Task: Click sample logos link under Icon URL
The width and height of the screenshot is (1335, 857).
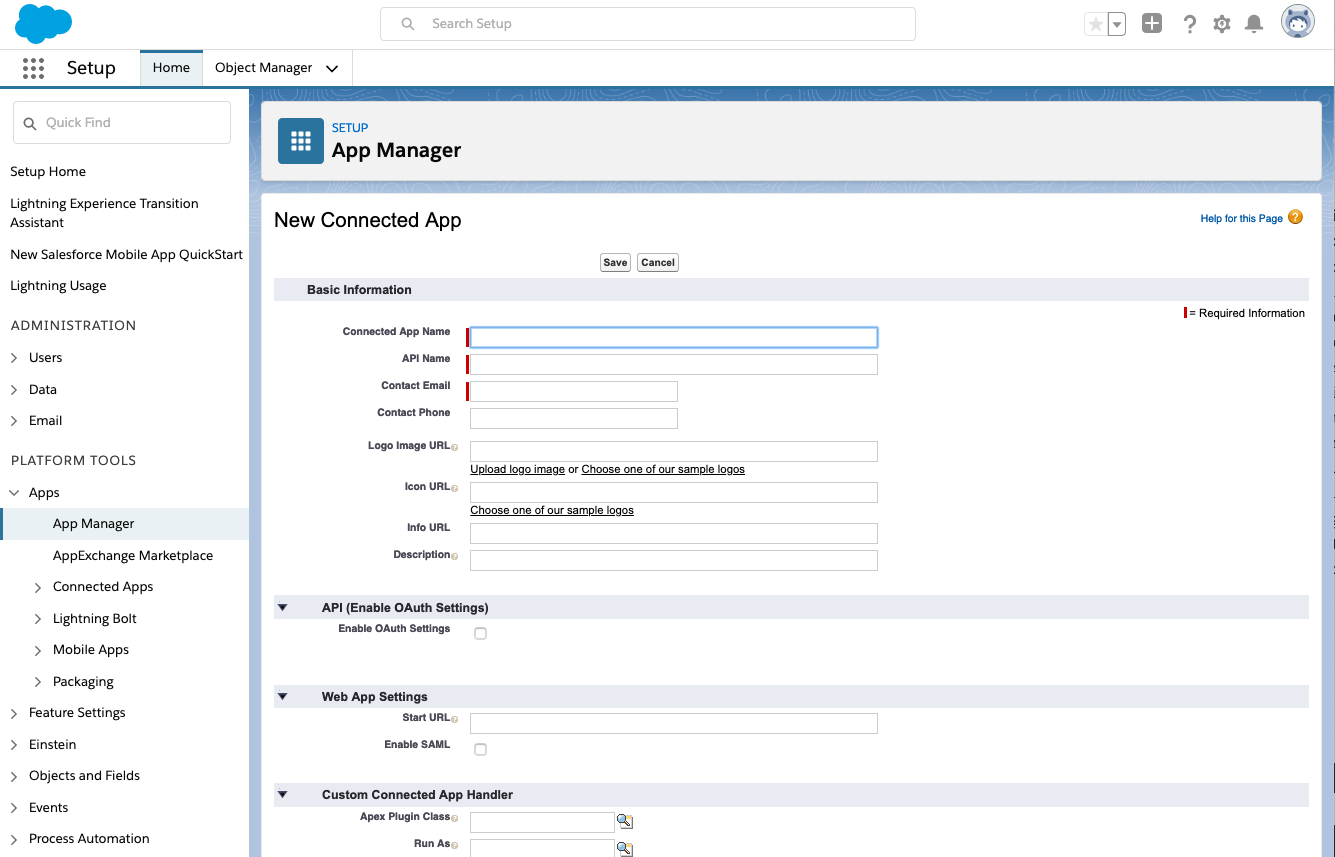Action: [552, 510]
